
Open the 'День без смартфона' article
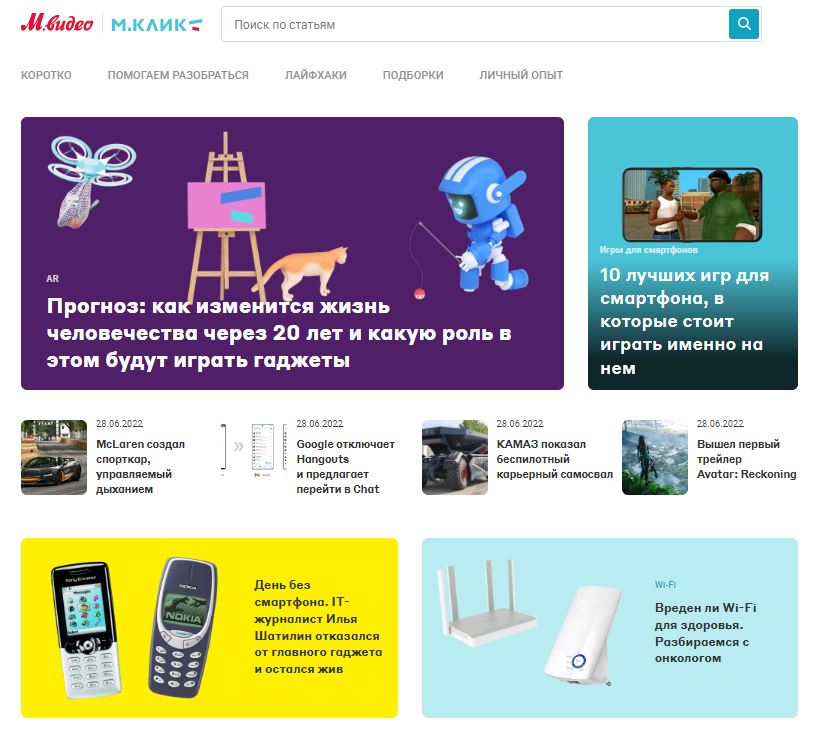click(318, 627)
